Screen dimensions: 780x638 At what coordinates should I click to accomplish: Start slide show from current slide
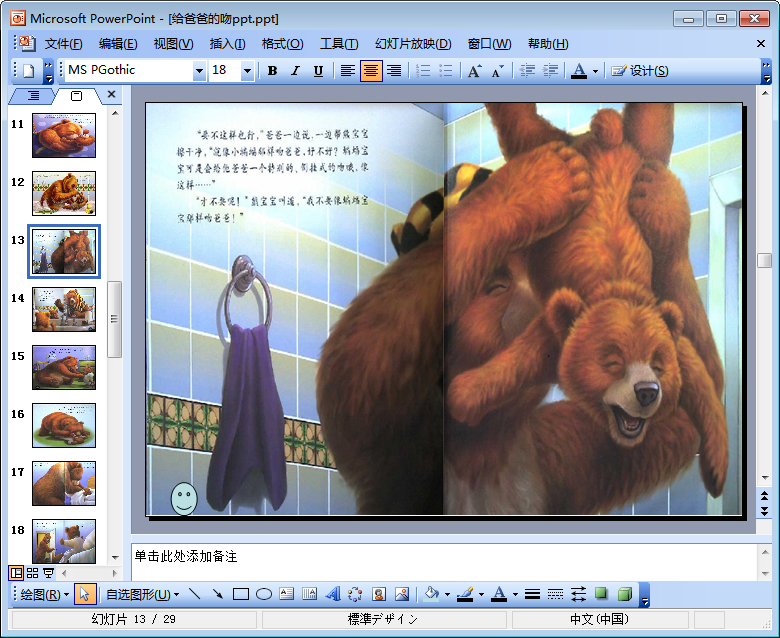[x=48, y=573]
